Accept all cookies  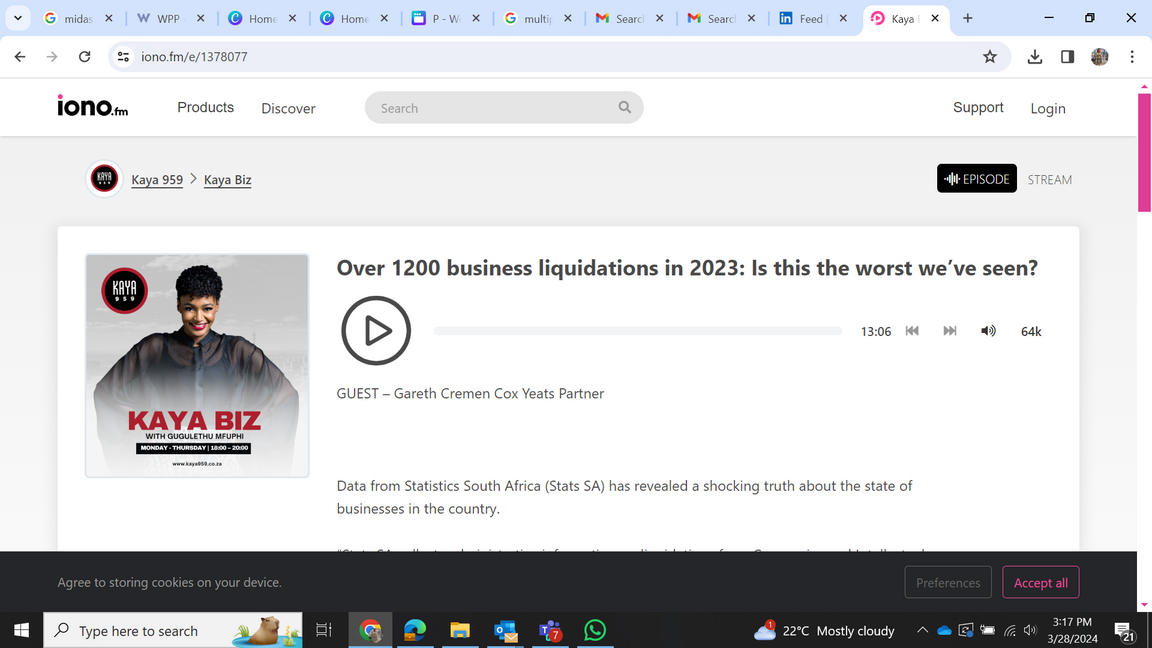(x=1040, y=583)
